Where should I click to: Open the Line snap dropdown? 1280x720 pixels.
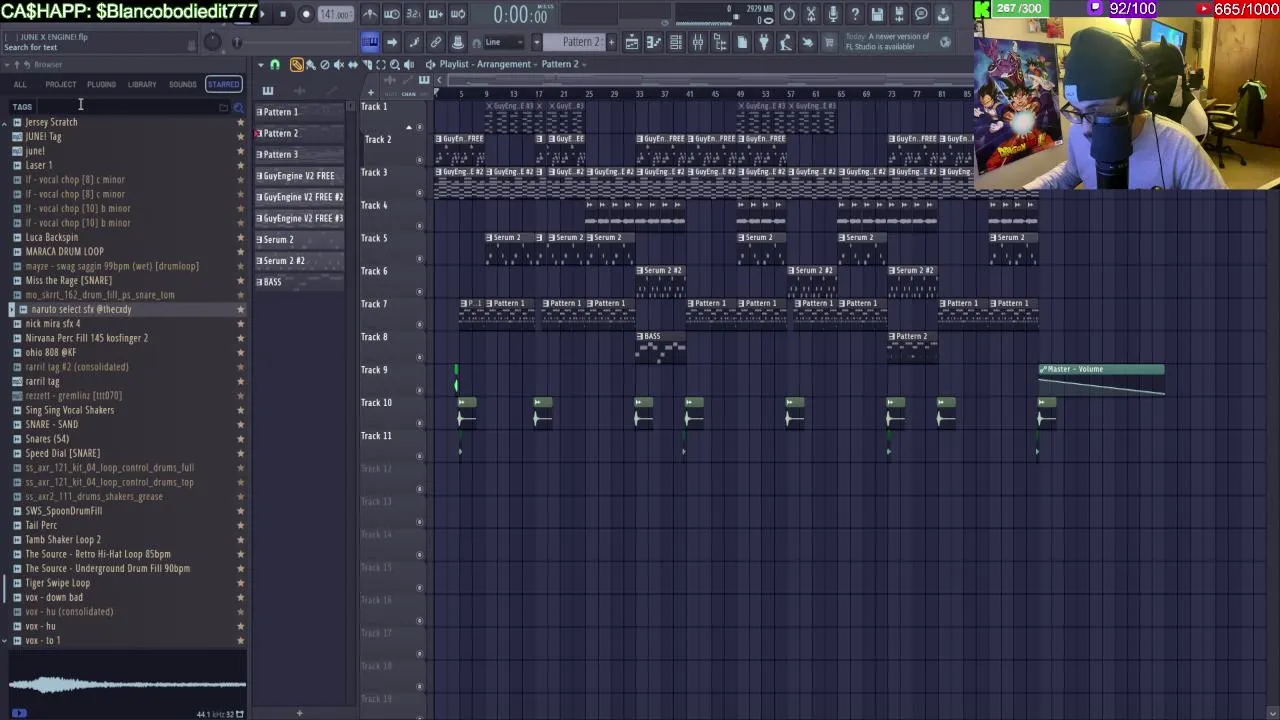pos(503,42)
